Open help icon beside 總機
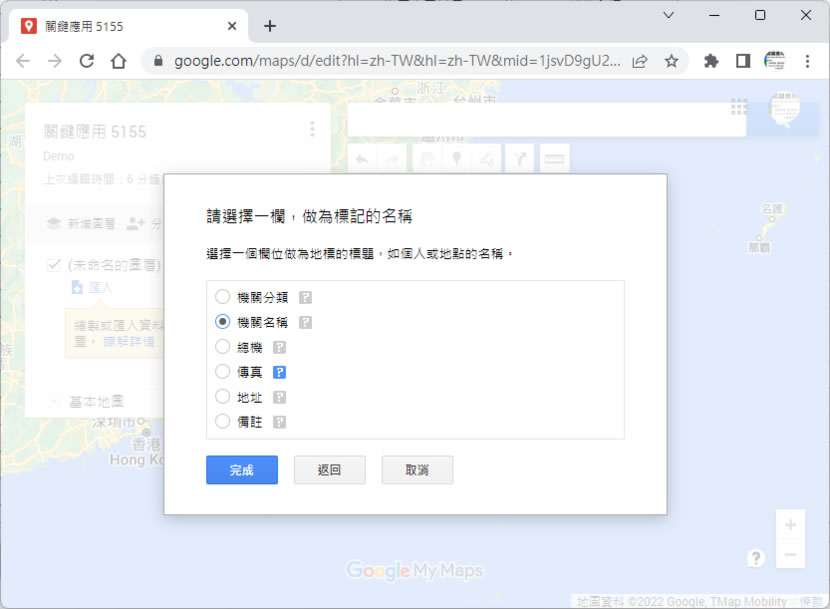The image size is (830, 609). pos(279,347)
